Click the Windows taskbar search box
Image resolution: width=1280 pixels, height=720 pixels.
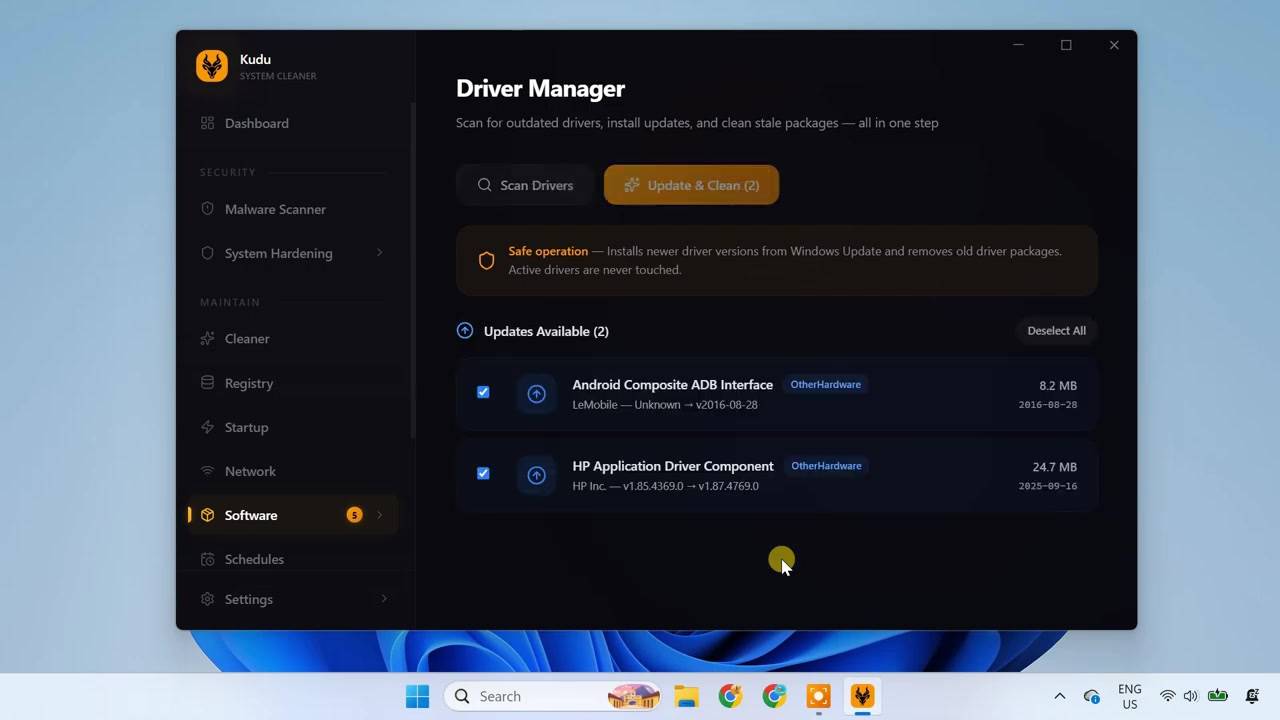pos(553,696)
